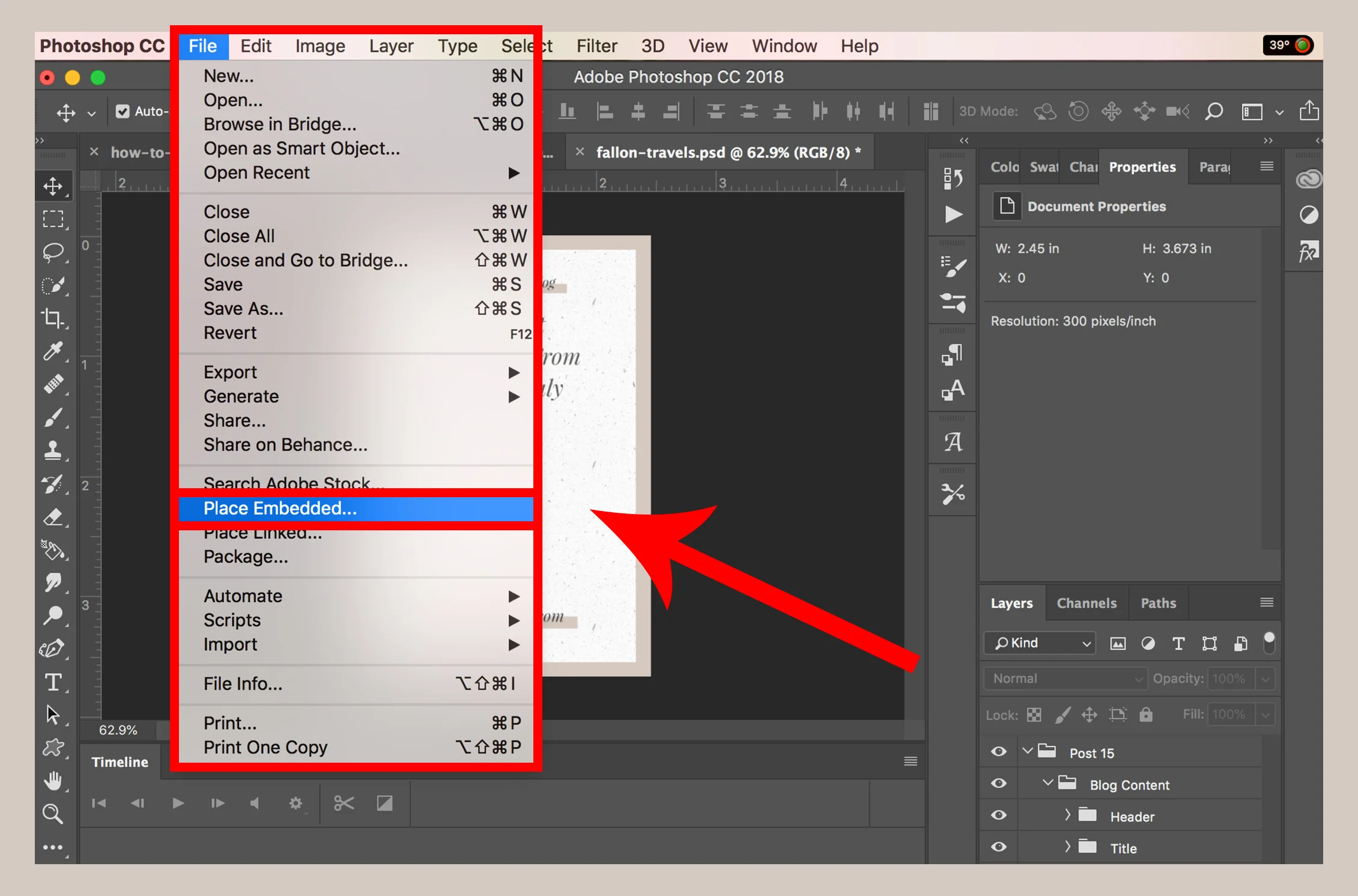Open the Window menu

783,46
